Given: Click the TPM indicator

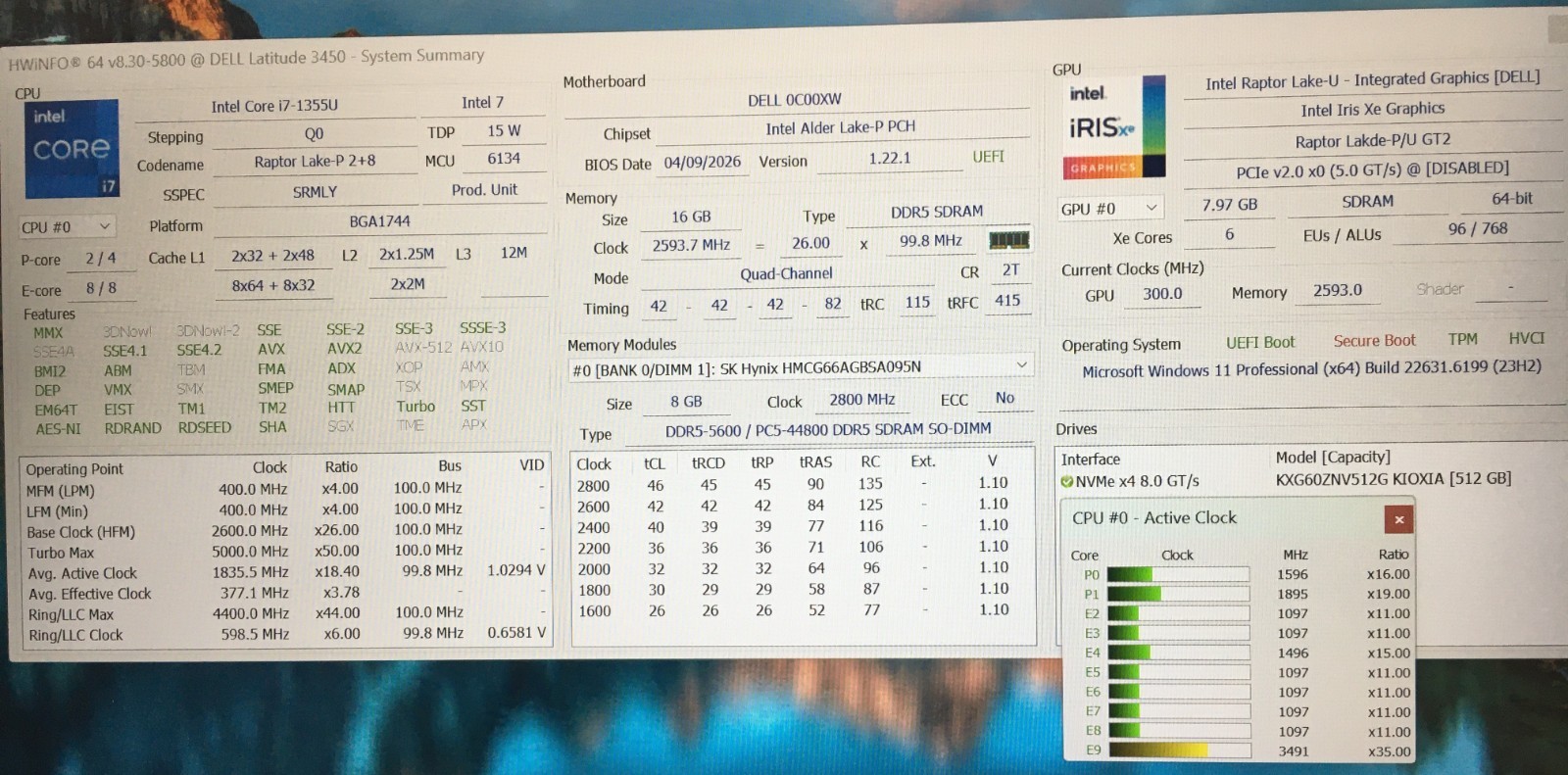Looking at the screenshot, I should 1462,339.
